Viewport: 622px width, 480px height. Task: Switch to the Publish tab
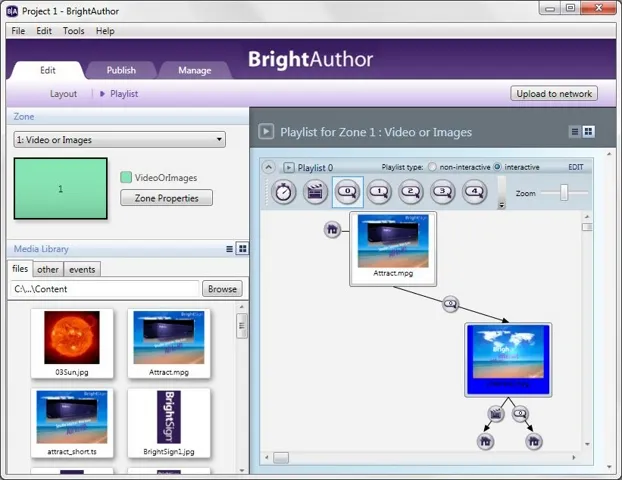tap(121, 70)
